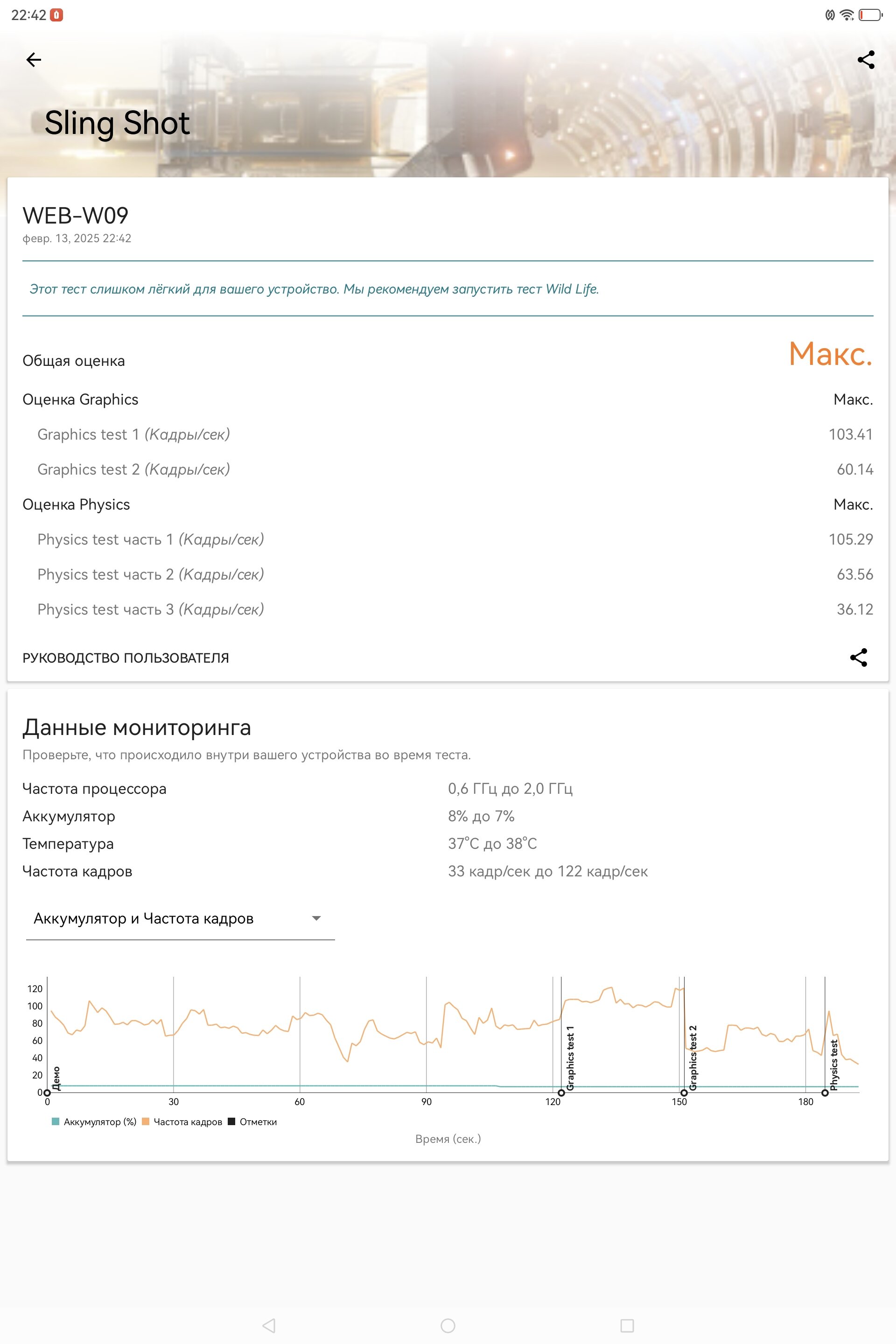Share results via the results-card share icon

point(858,657)
